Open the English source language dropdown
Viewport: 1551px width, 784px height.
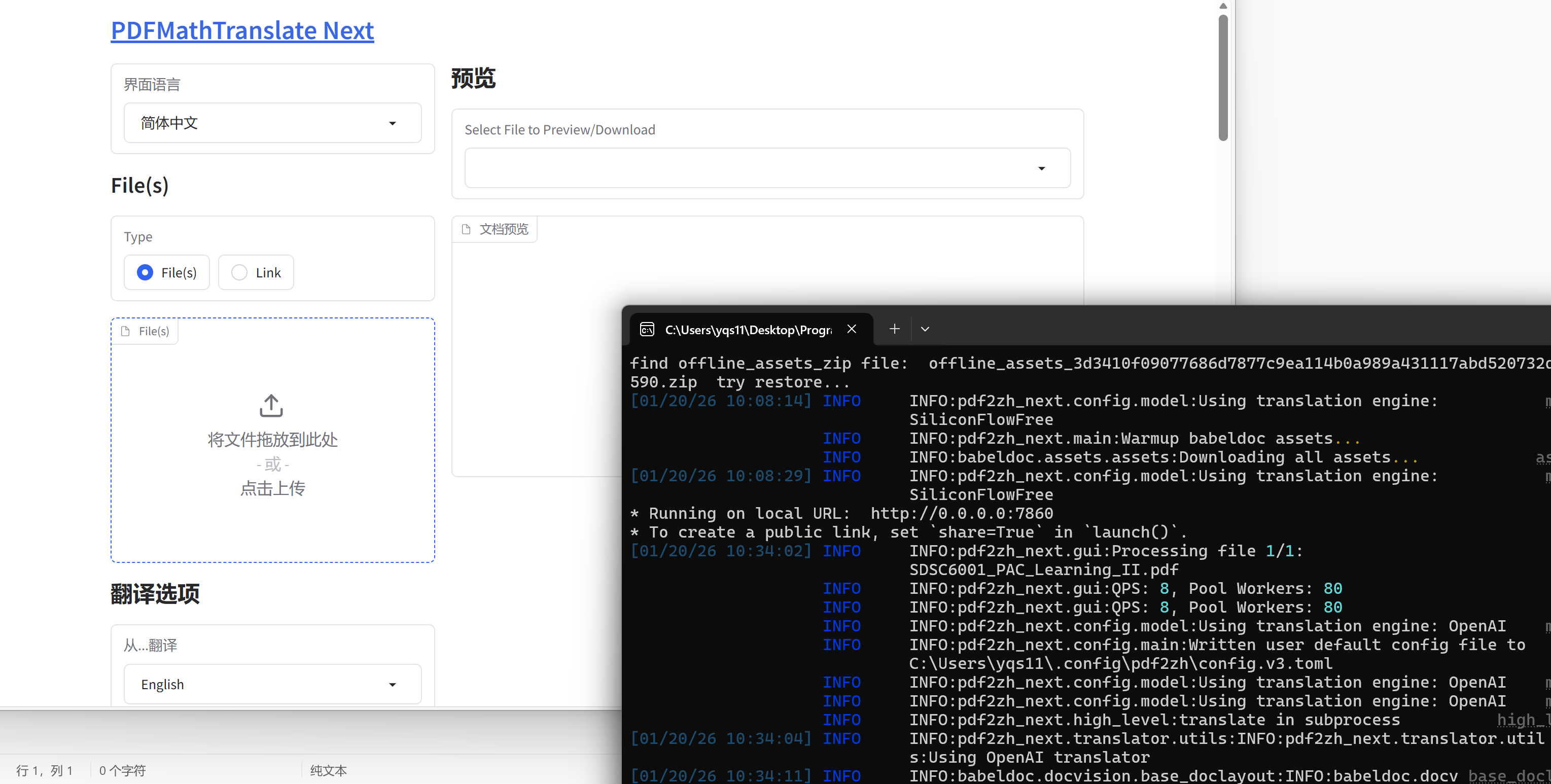272,684
